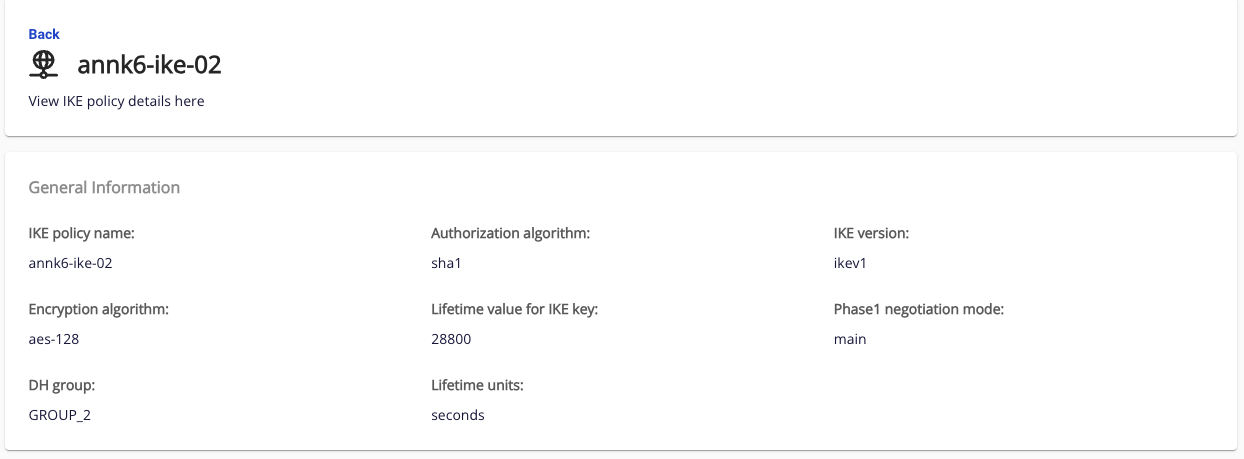Click the IKE policy name label
Image resolution: width=1244 pixels, height=459 pixels.
click(x=81, y=233)
